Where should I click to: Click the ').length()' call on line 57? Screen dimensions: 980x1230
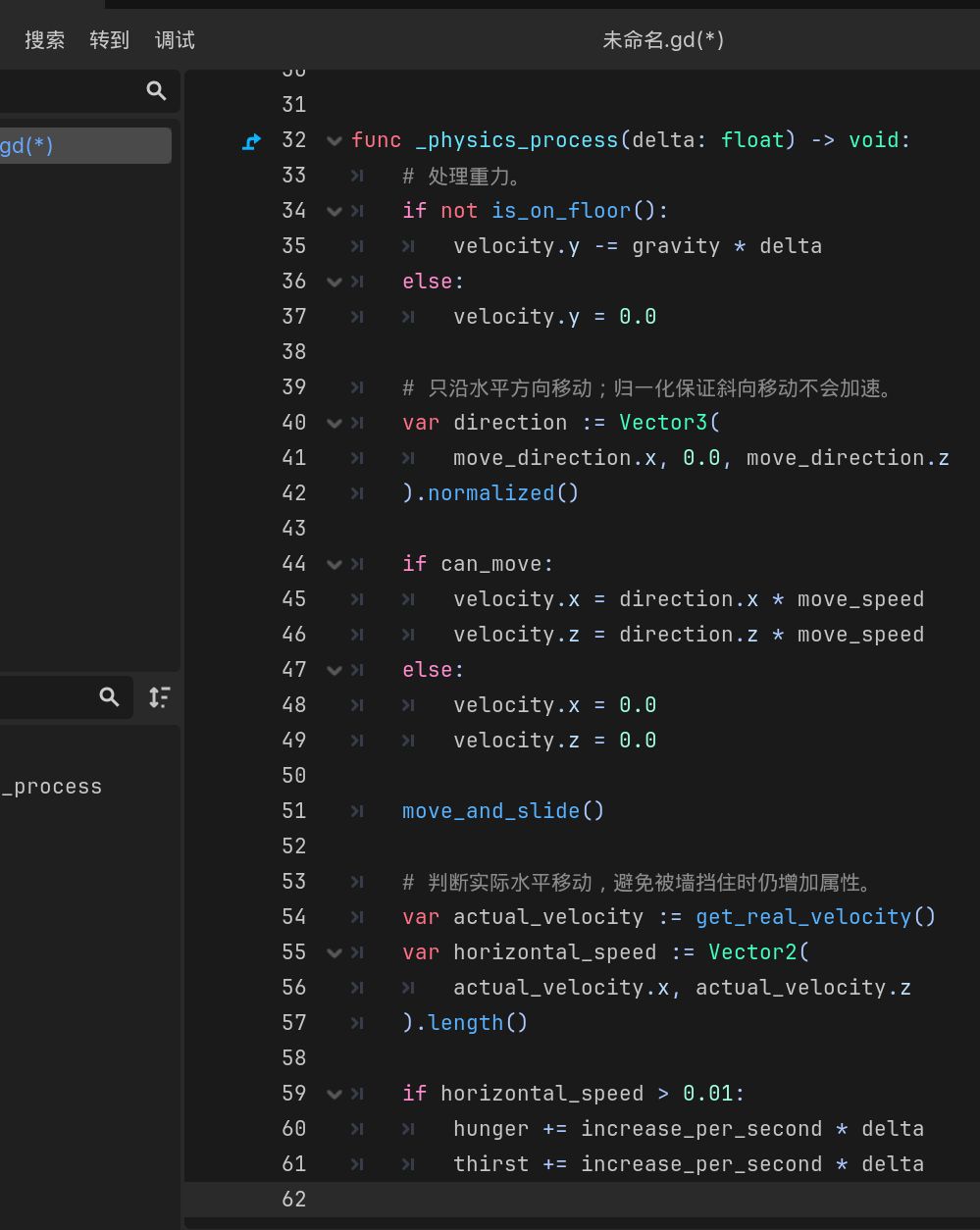point(465,1023)
